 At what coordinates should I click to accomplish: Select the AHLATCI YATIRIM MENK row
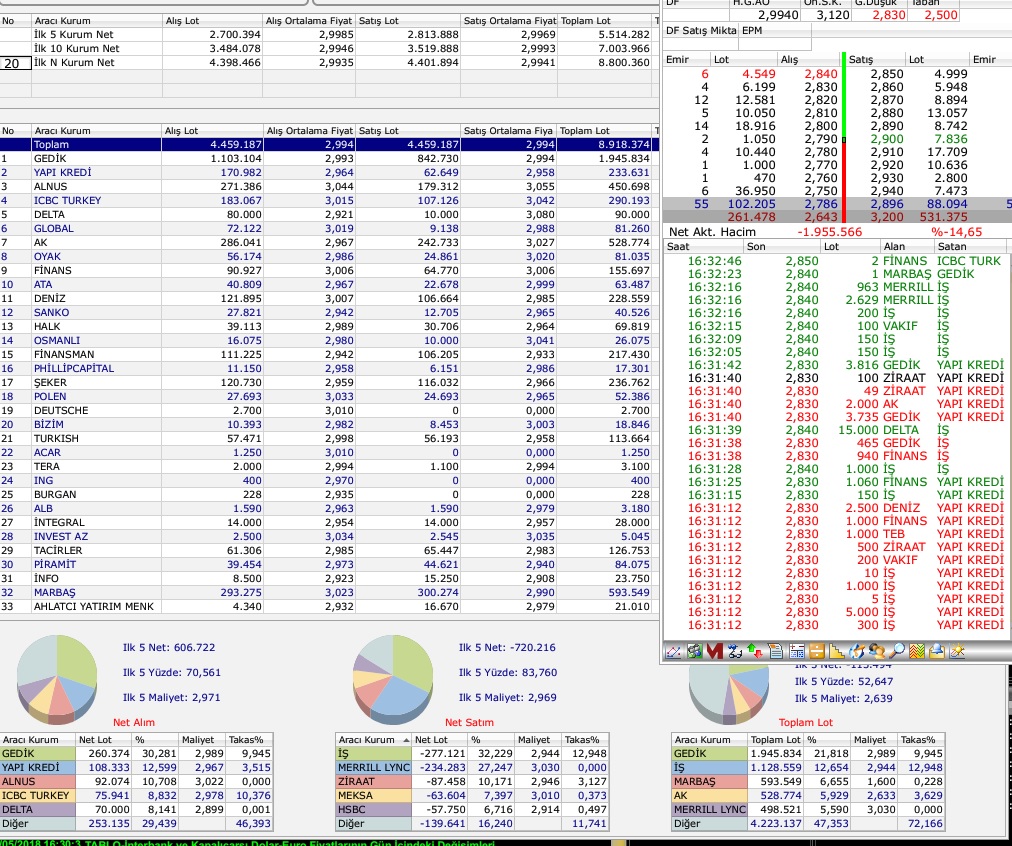coord(329,607)
